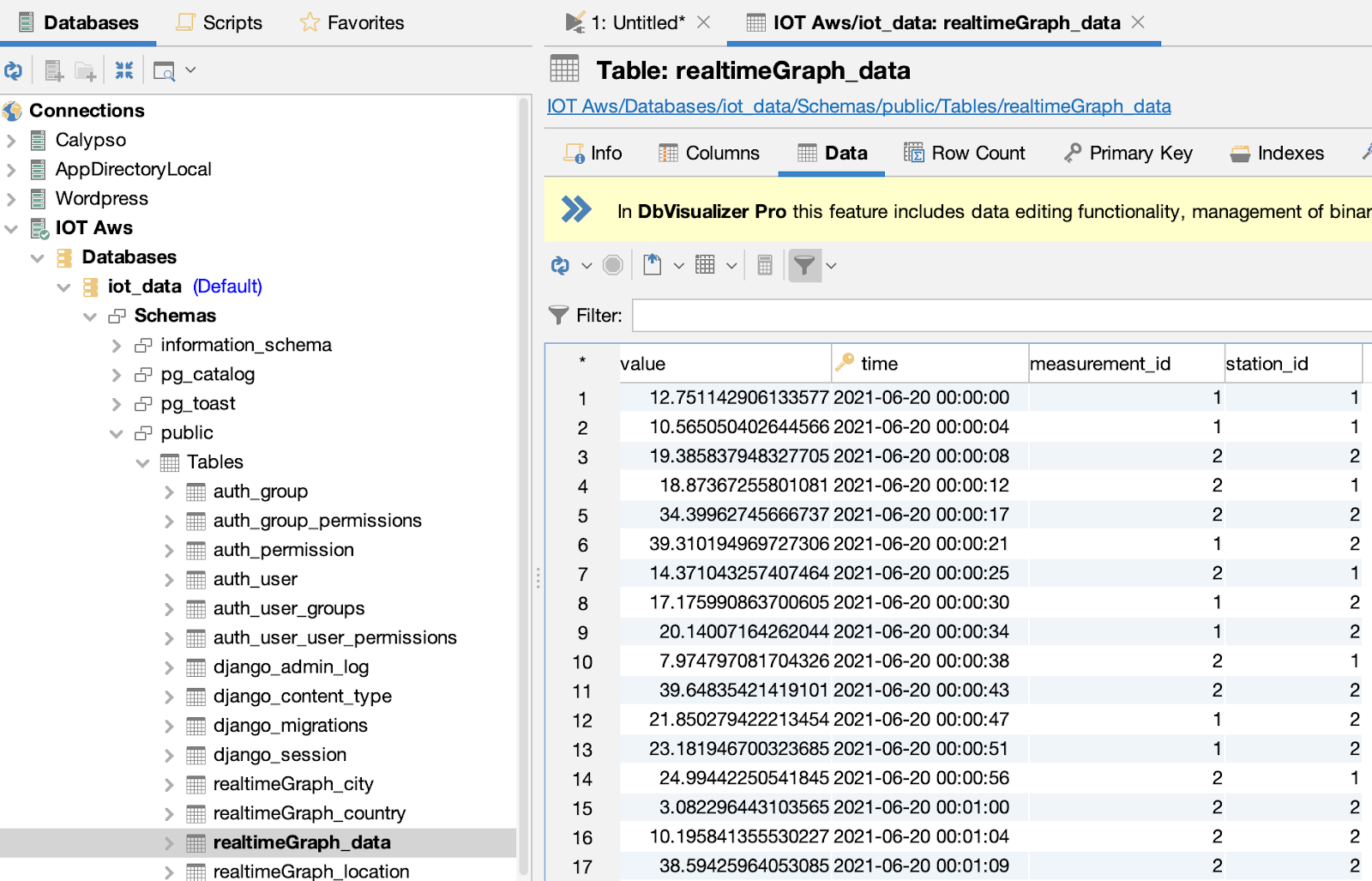Open the Columns sub-tab

tap(709, 153)
